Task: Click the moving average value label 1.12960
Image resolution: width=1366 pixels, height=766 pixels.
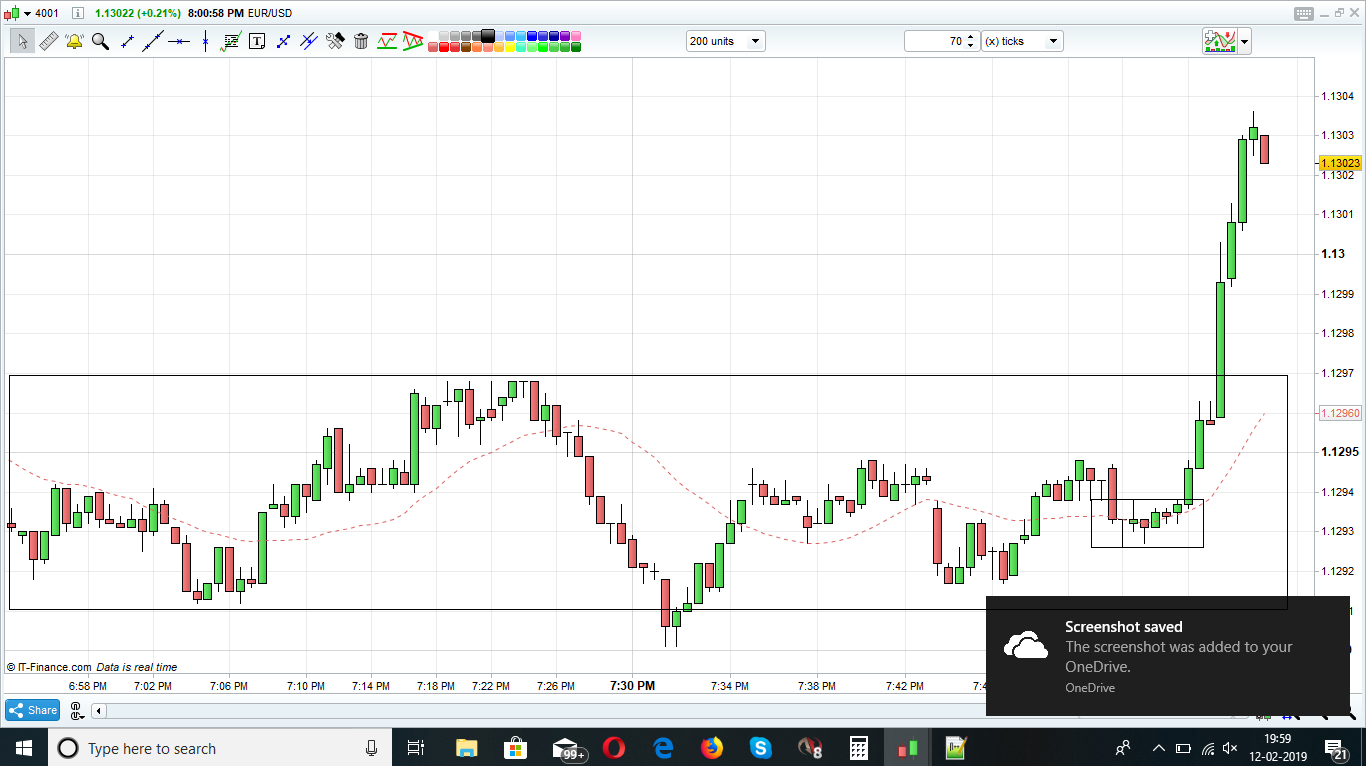Action: pyautogui.click(x=1340, y=412)
